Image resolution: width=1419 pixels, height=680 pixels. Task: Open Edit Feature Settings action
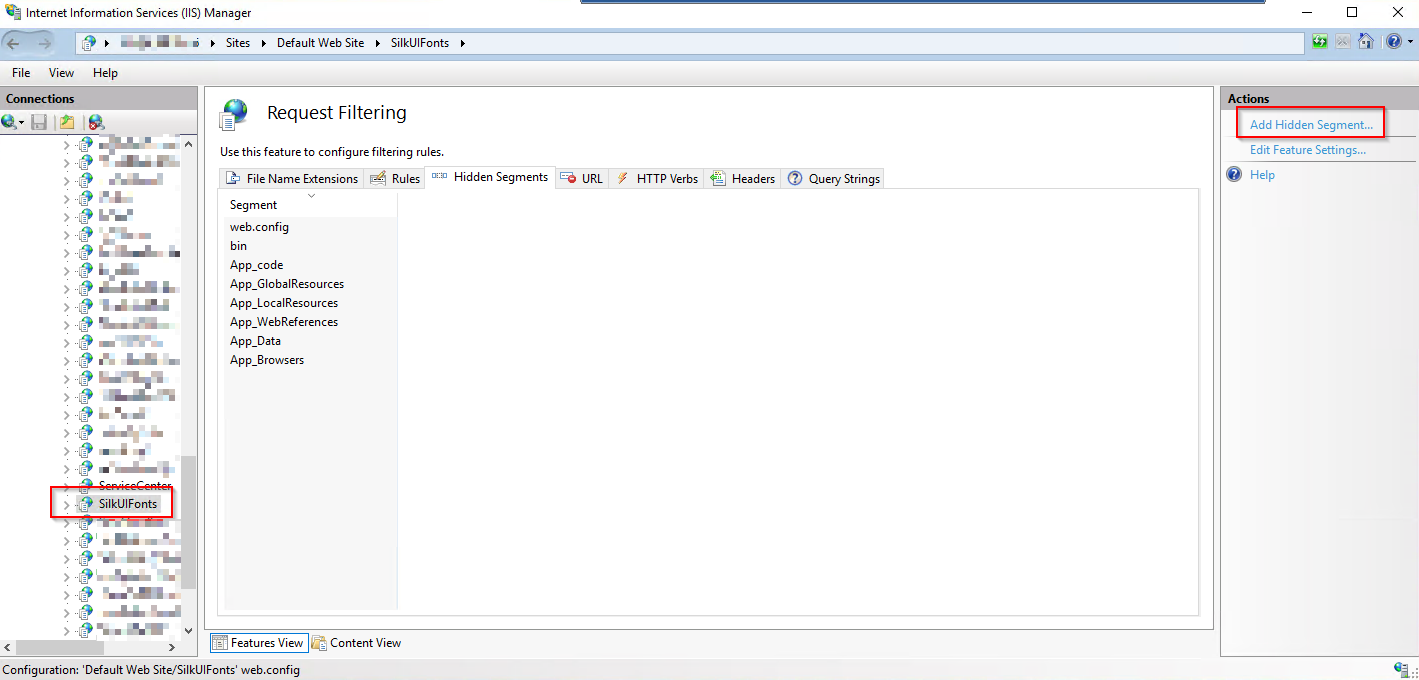coord(1307,150)
